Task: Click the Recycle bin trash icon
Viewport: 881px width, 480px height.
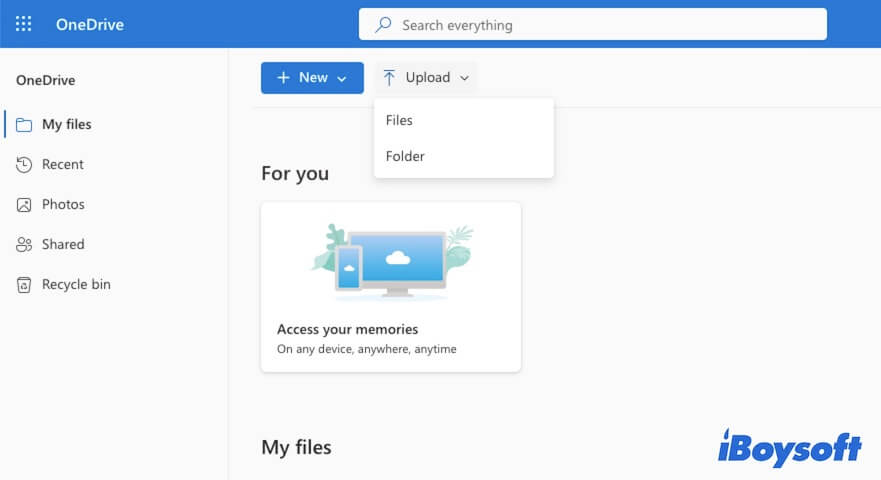Action: 24,285
